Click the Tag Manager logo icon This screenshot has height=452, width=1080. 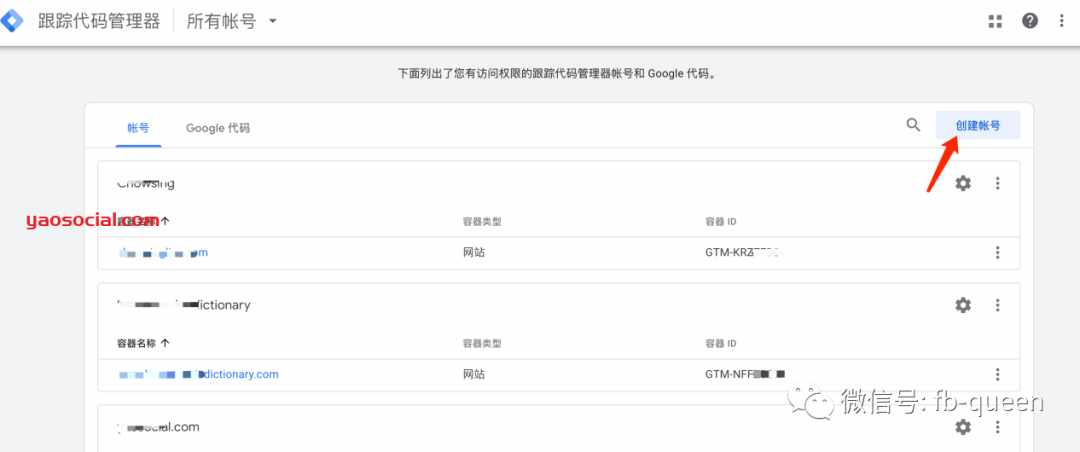pyautogui.click(x=11, y=21)
